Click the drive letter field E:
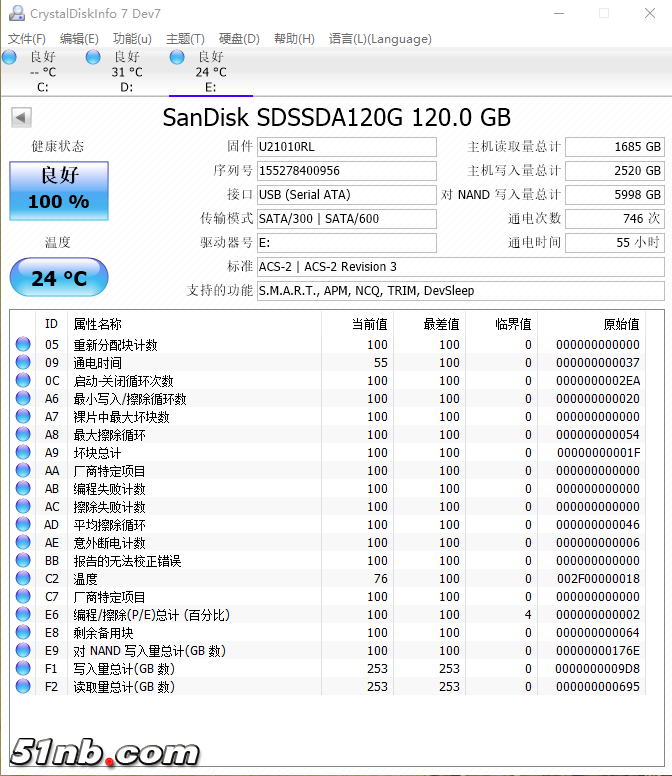 (347, 242)
